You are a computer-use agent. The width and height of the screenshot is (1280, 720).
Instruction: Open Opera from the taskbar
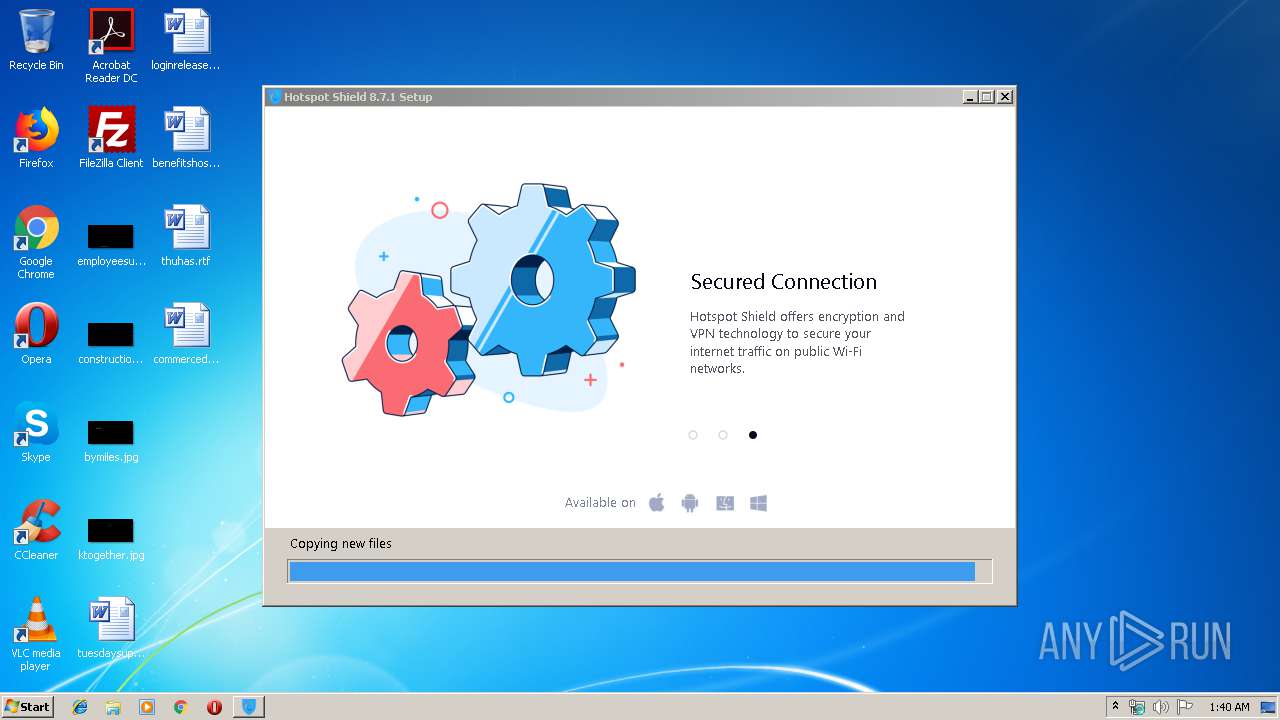point(214,707)
